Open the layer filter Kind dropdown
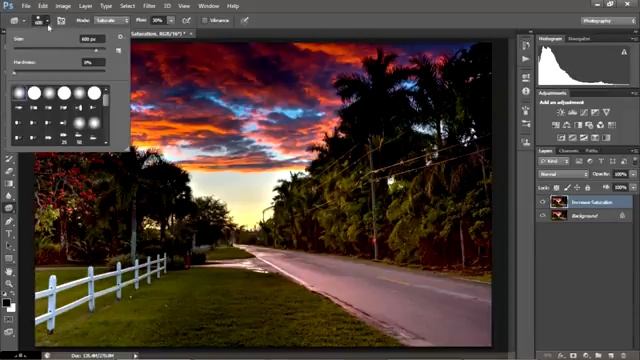Image resolution: width=640 pixels, height=360 pixels. pyautogui.click(x=554, y=162)
